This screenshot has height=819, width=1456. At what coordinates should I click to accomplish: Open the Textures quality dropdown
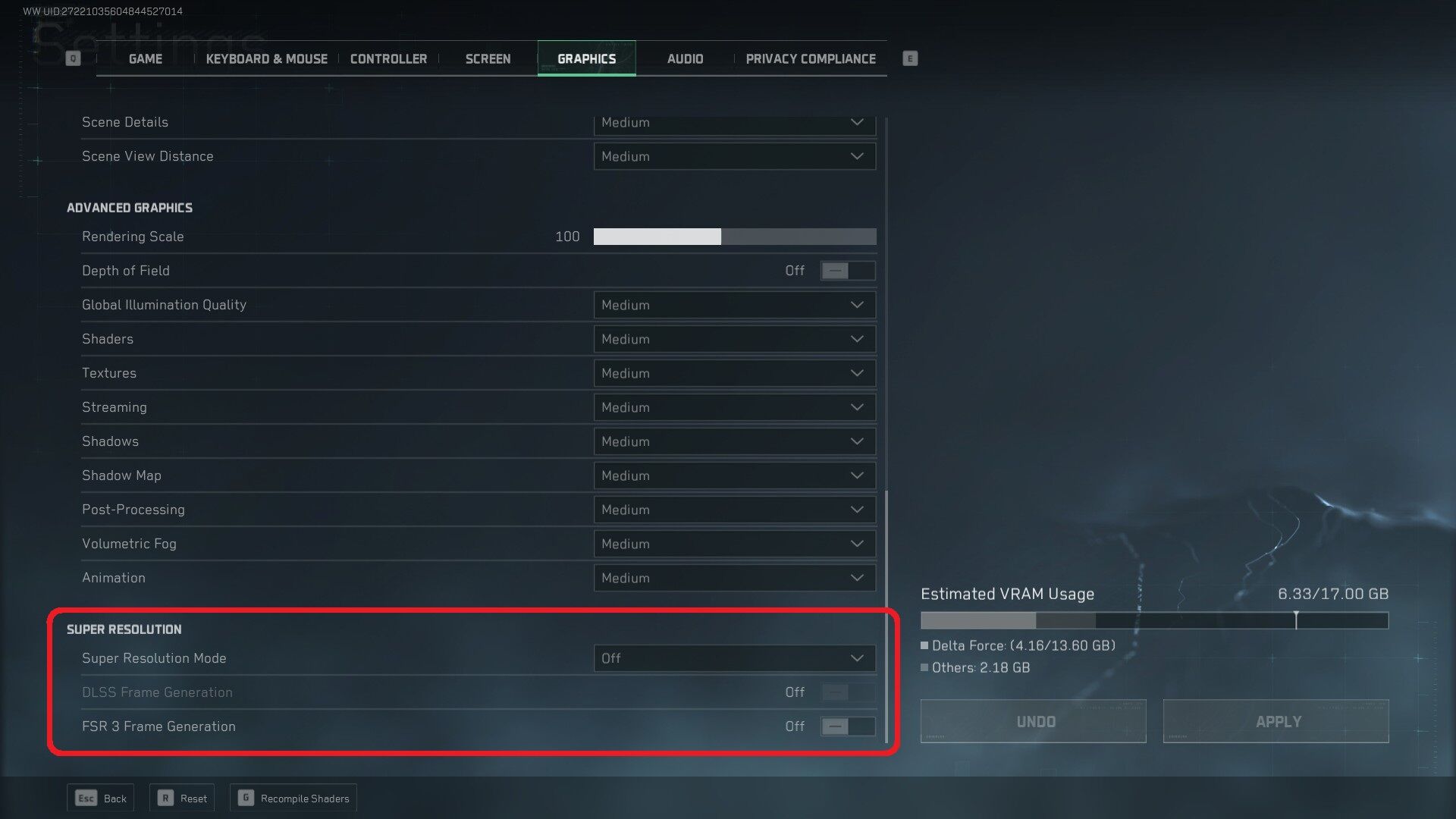point(735,373)
